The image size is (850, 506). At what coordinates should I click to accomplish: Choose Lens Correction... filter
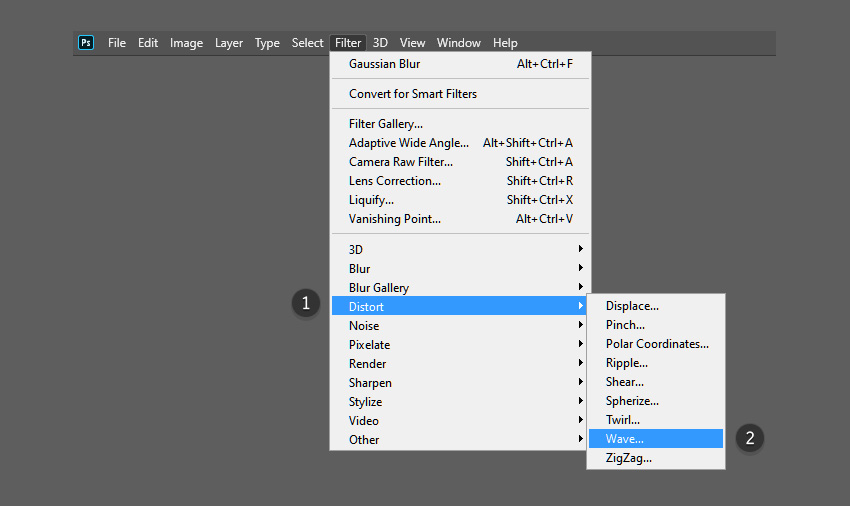(x=461, y=181)
